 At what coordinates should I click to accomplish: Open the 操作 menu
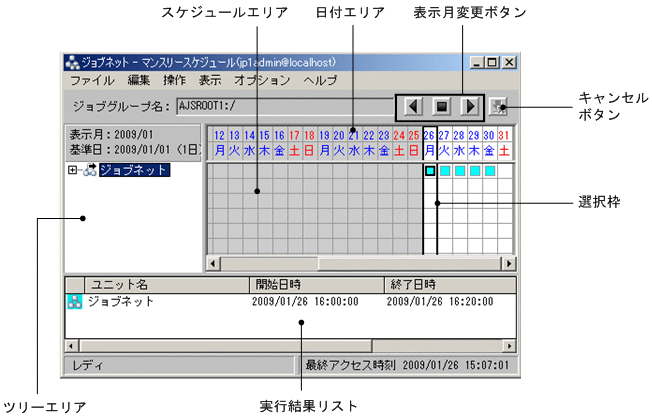coord(174,80)
